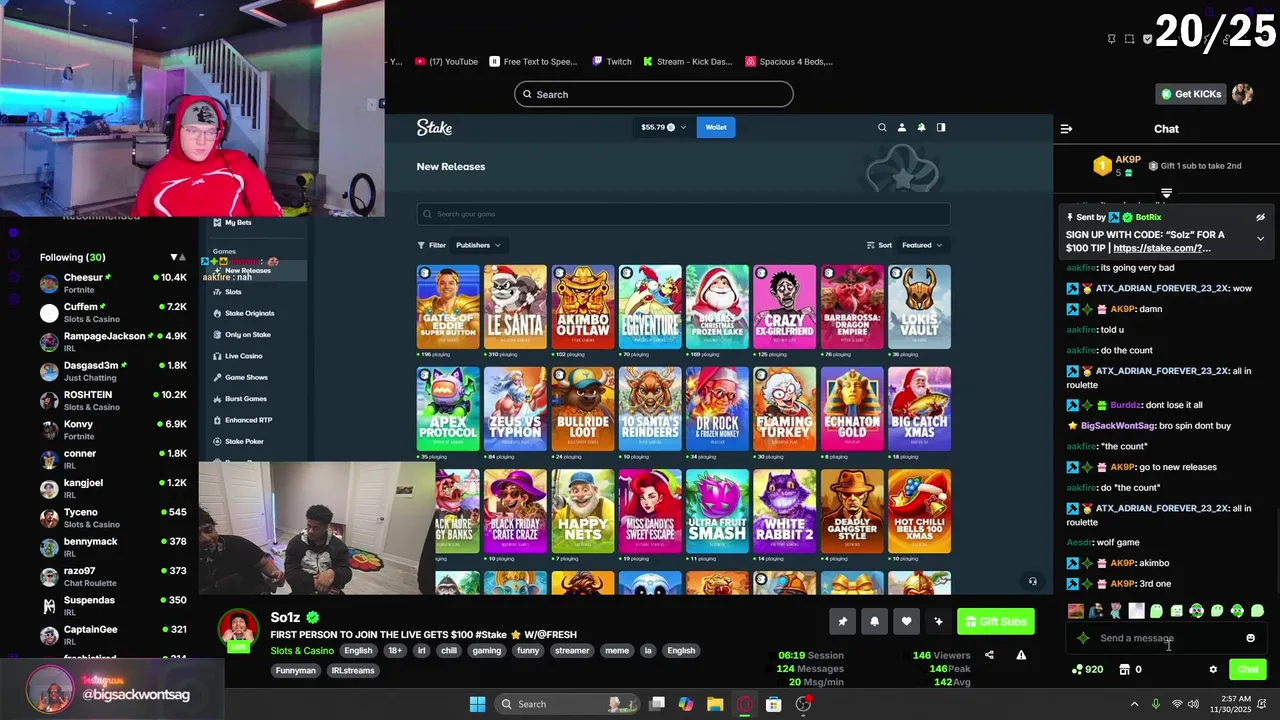Open chat settings gear
The height and width of the screenshot is (720, 1280).
1213,670
